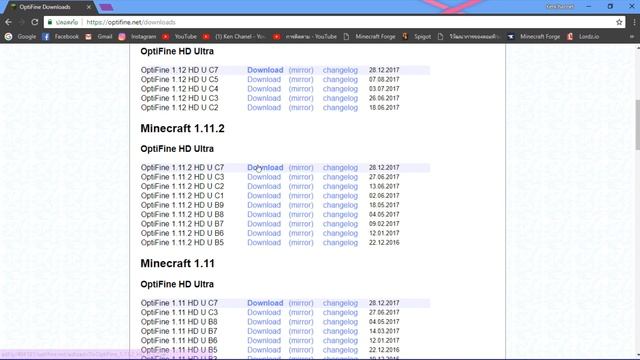Download OptiFine 1.11.2 HD U B6
The height and width of the screenshot is (360, 640).
pos(264,233)
